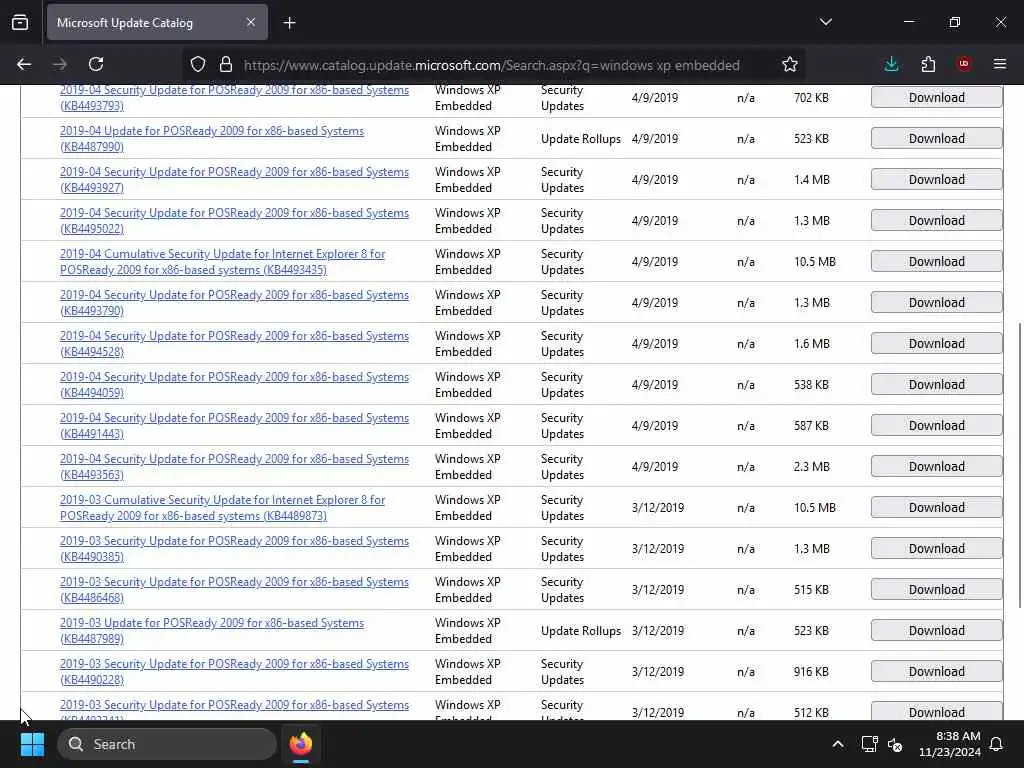Select the Microsoft Update Catalog tab
This screenshot has height=768, width=1024.
157,23
